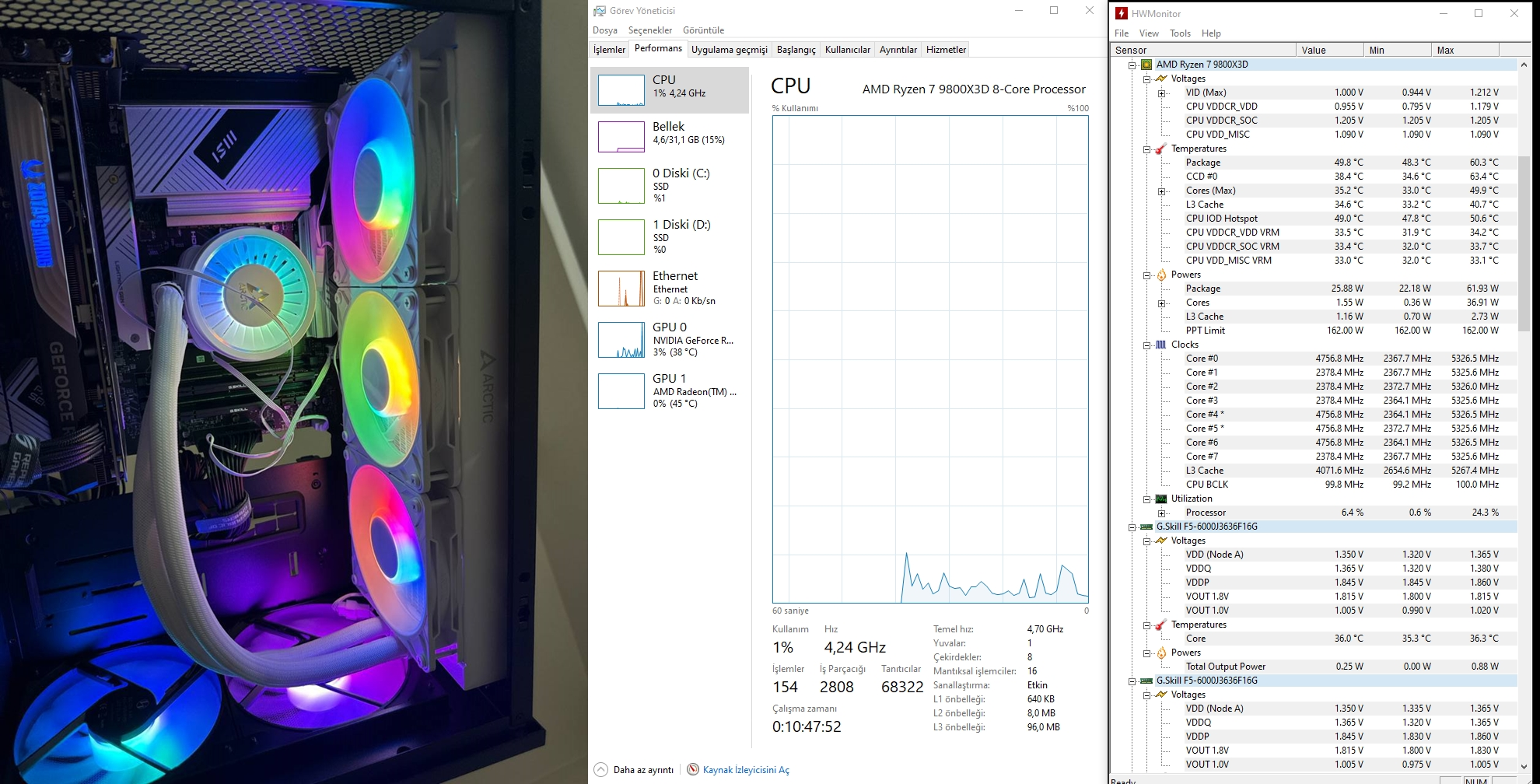Expand the Cores (Max) temperature node
1540x784 pixels.
(1162, 191)
